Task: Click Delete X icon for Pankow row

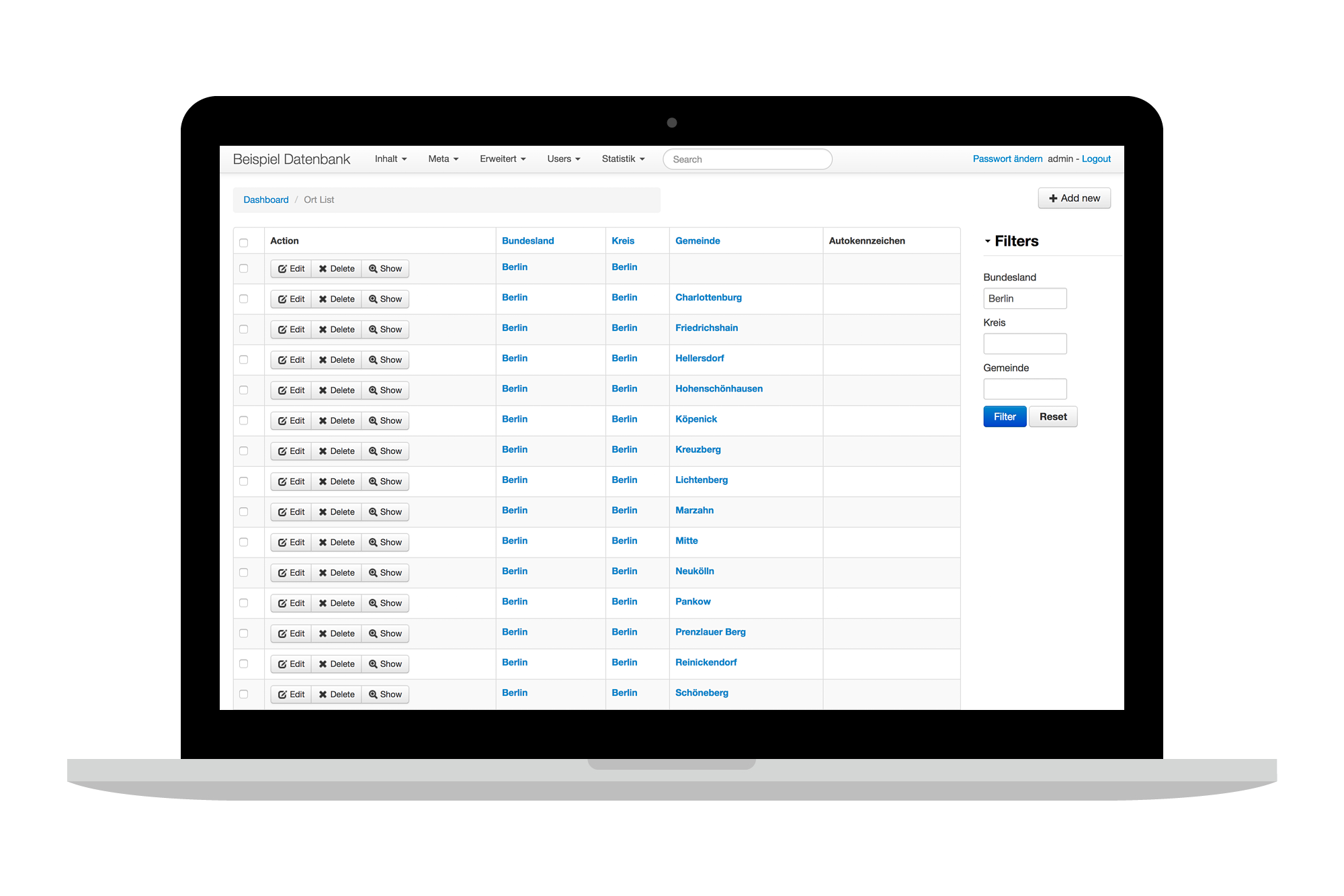Action: (323, 604)
